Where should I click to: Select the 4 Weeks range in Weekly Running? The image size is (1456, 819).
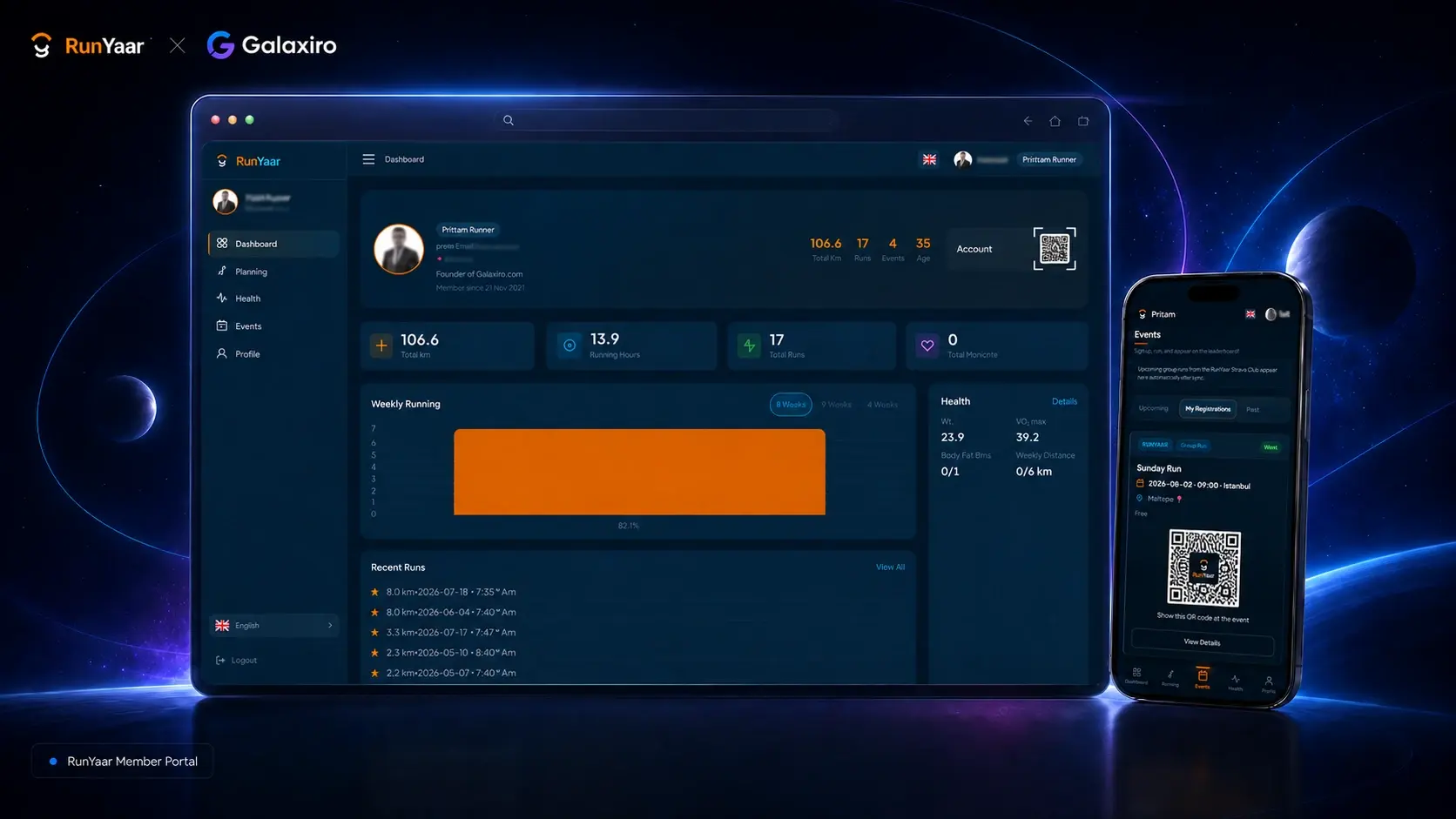(882, 405)
